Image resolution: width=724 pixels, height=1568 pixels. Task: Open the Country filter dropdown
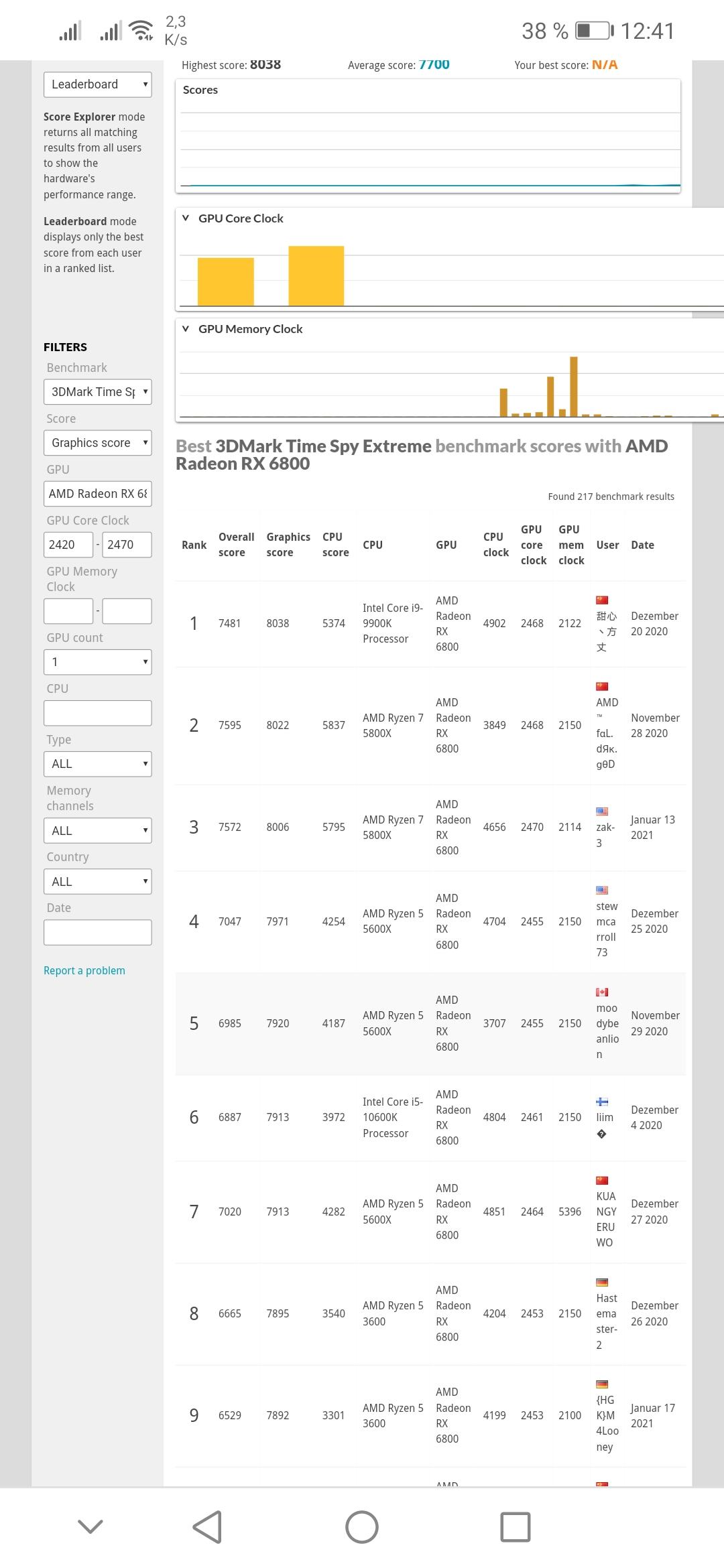point(98,882)
